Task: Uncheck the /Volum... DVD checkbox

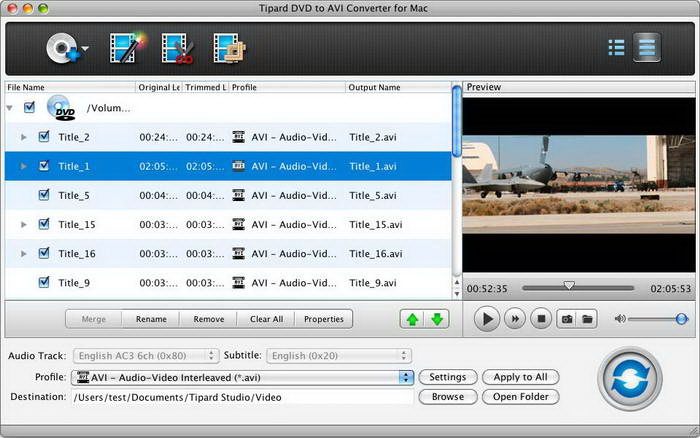Action: pos(29,107)
